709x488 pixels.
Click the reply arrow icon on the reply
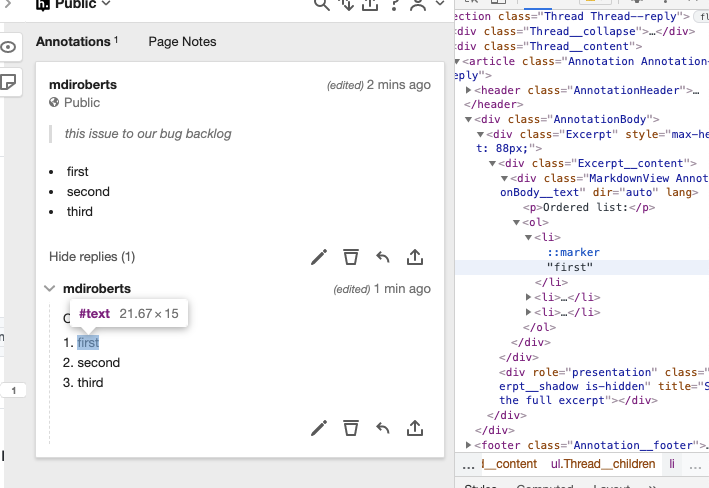[383, 428]
